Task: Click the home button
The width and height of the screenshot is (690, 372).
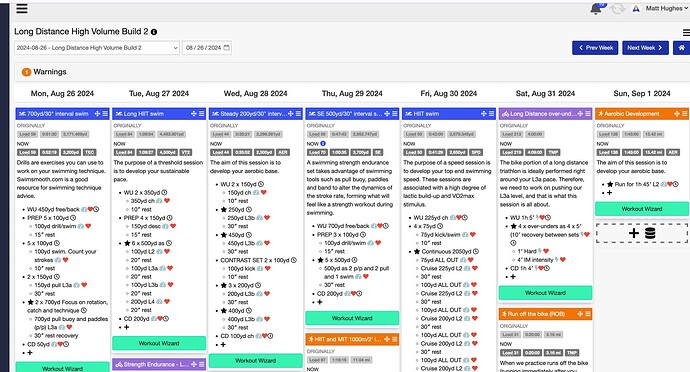Action: [x=682, y=48]
